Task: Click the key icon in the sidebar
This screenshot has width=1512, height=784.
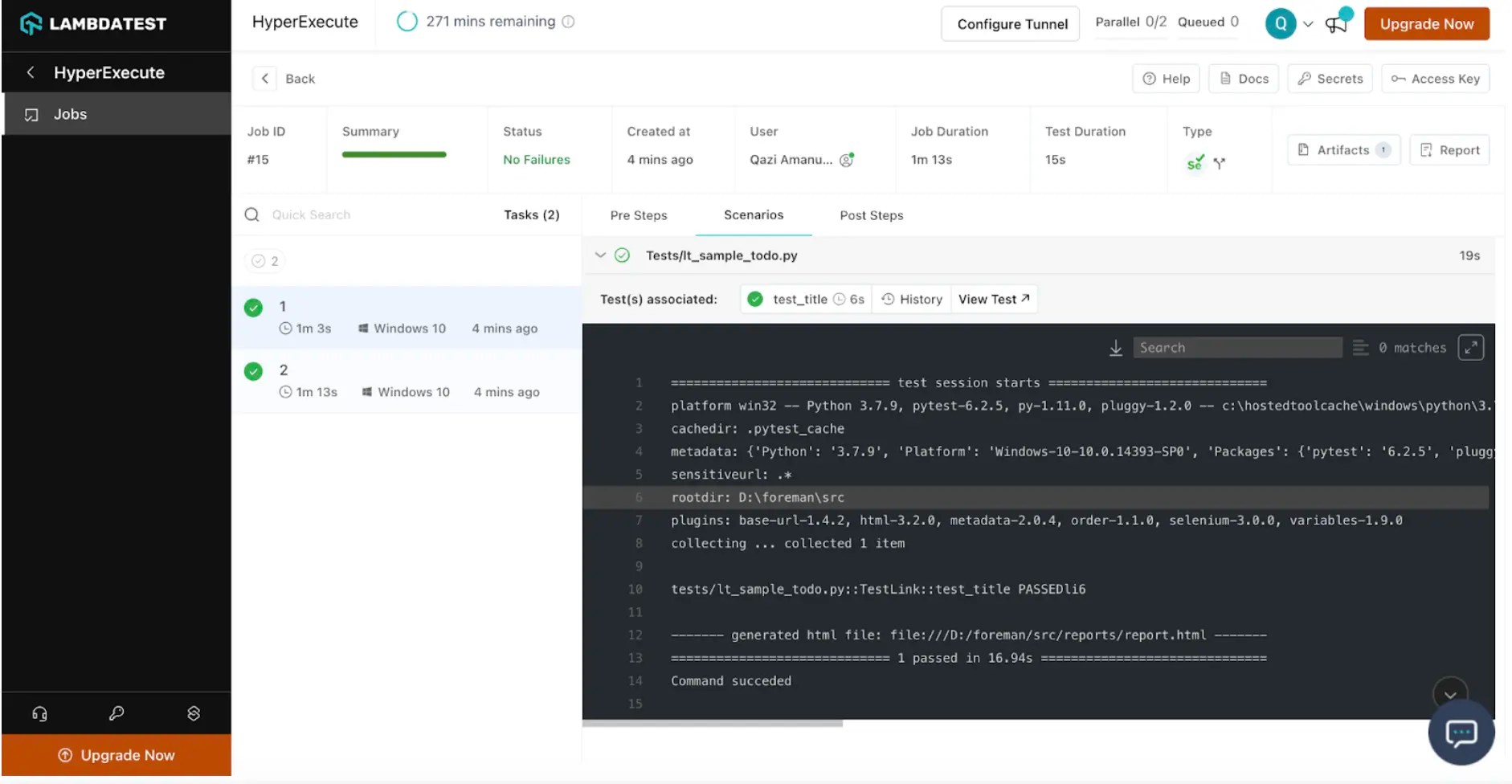Action: (x=116, y=713)
